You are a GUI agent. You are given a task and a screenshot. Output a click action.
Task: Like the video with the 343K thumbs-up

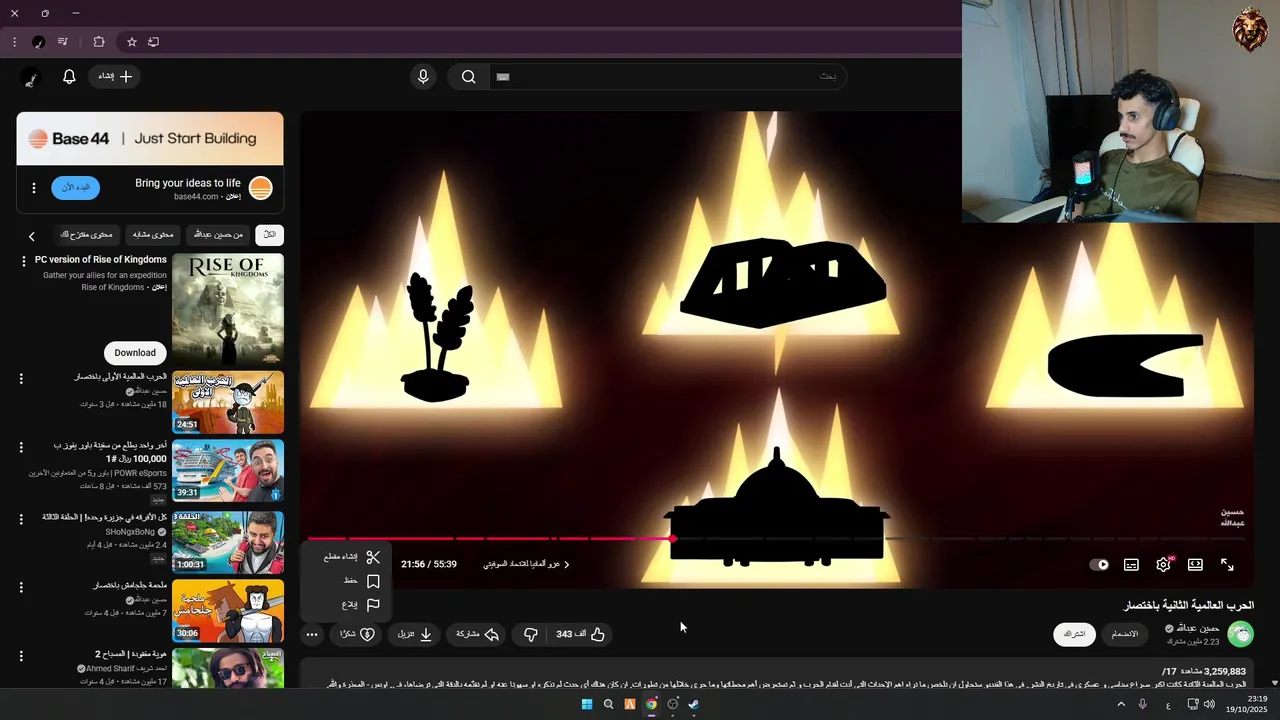pyautogui.click(x=580, y=634)
